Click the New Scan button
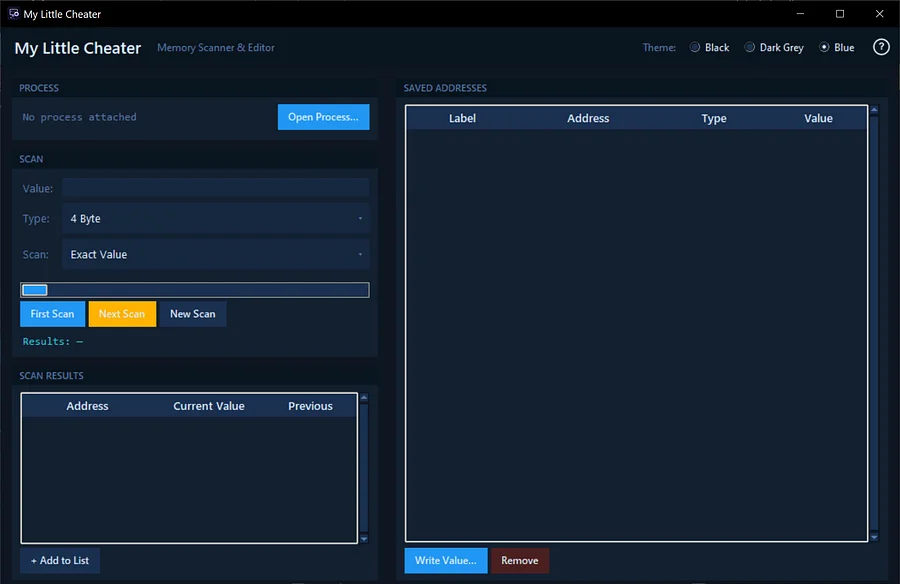The image size is (900, 584). (x=193, y=314)
